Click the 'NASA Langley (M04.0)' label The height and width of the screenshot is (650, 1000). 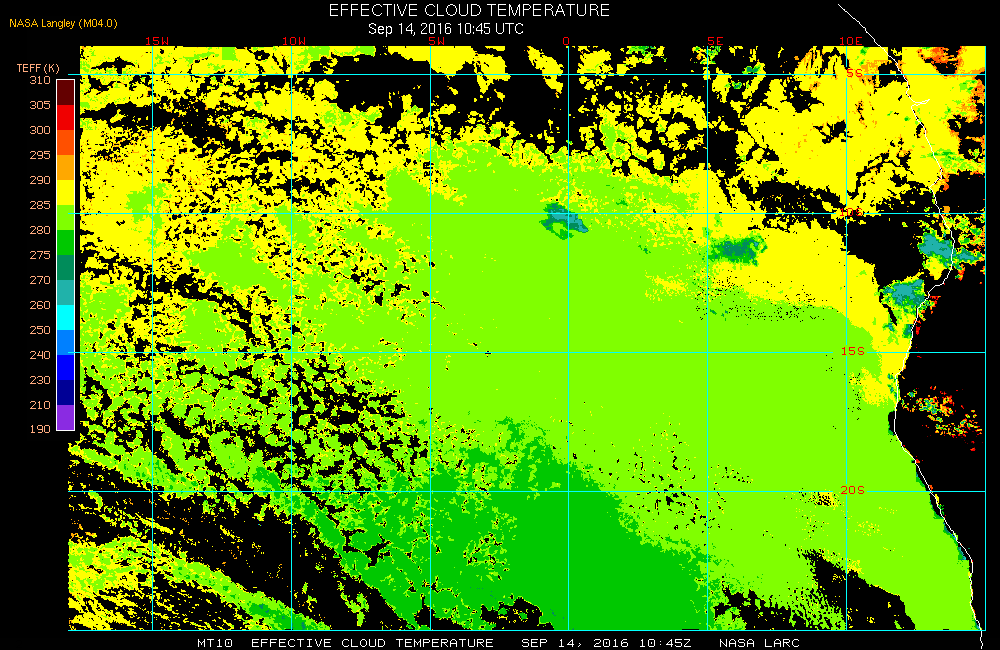point(63,23)
